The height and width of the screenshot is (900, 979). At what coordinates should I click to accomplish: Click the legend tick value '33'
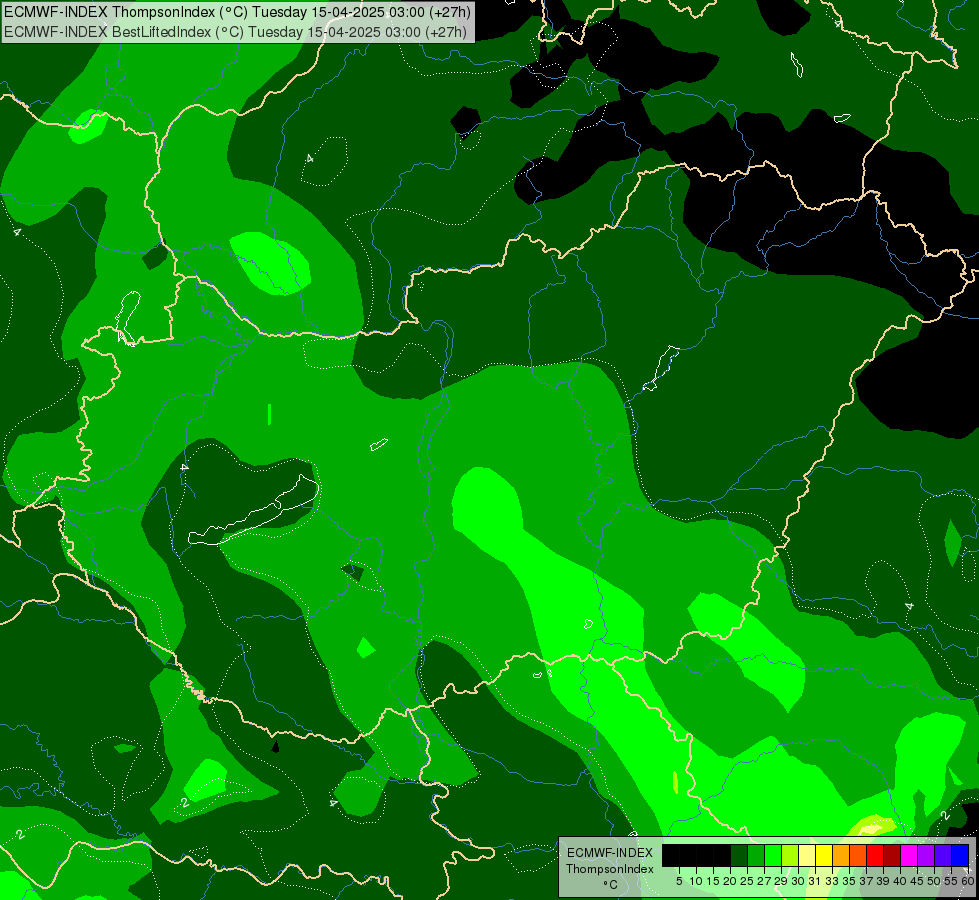(x=832, y=881)
